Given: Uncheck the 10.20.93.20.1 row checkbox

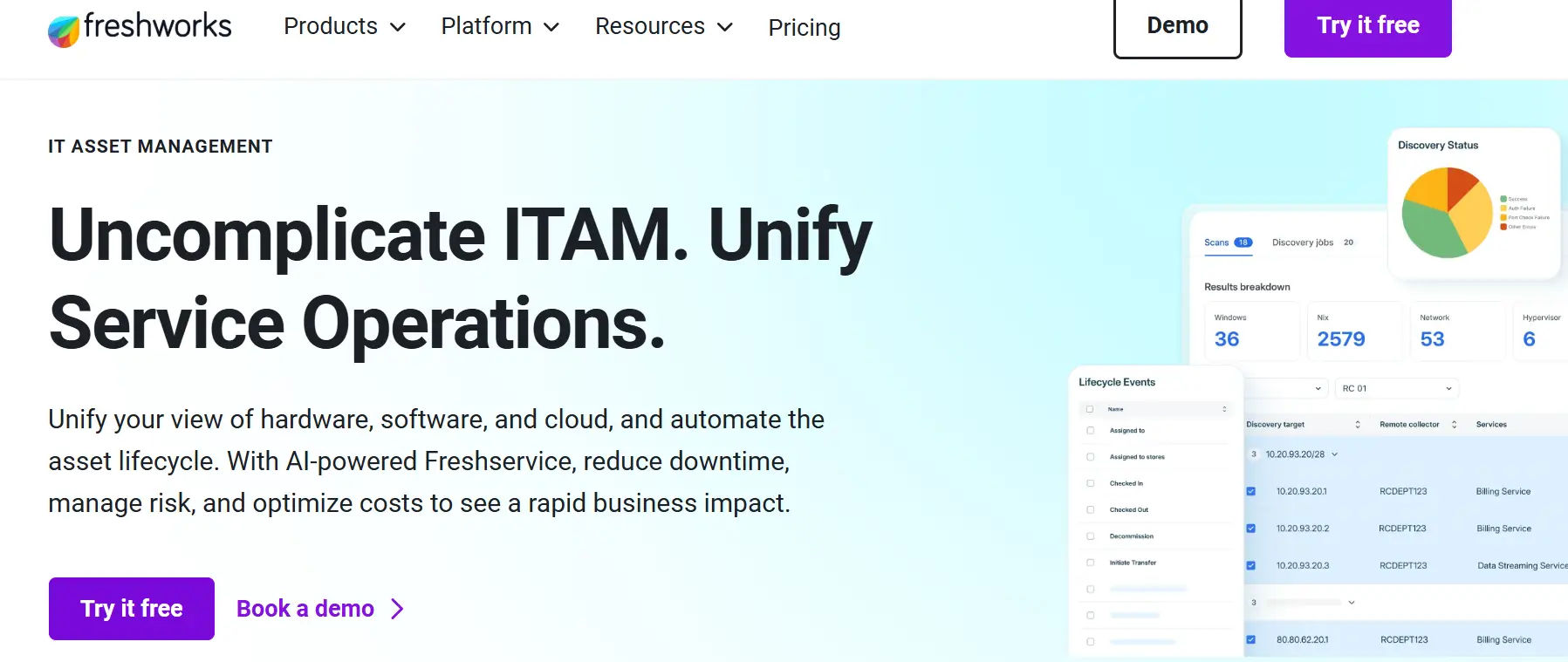Looking at the screenshot, I should [x=1250, y=492].
